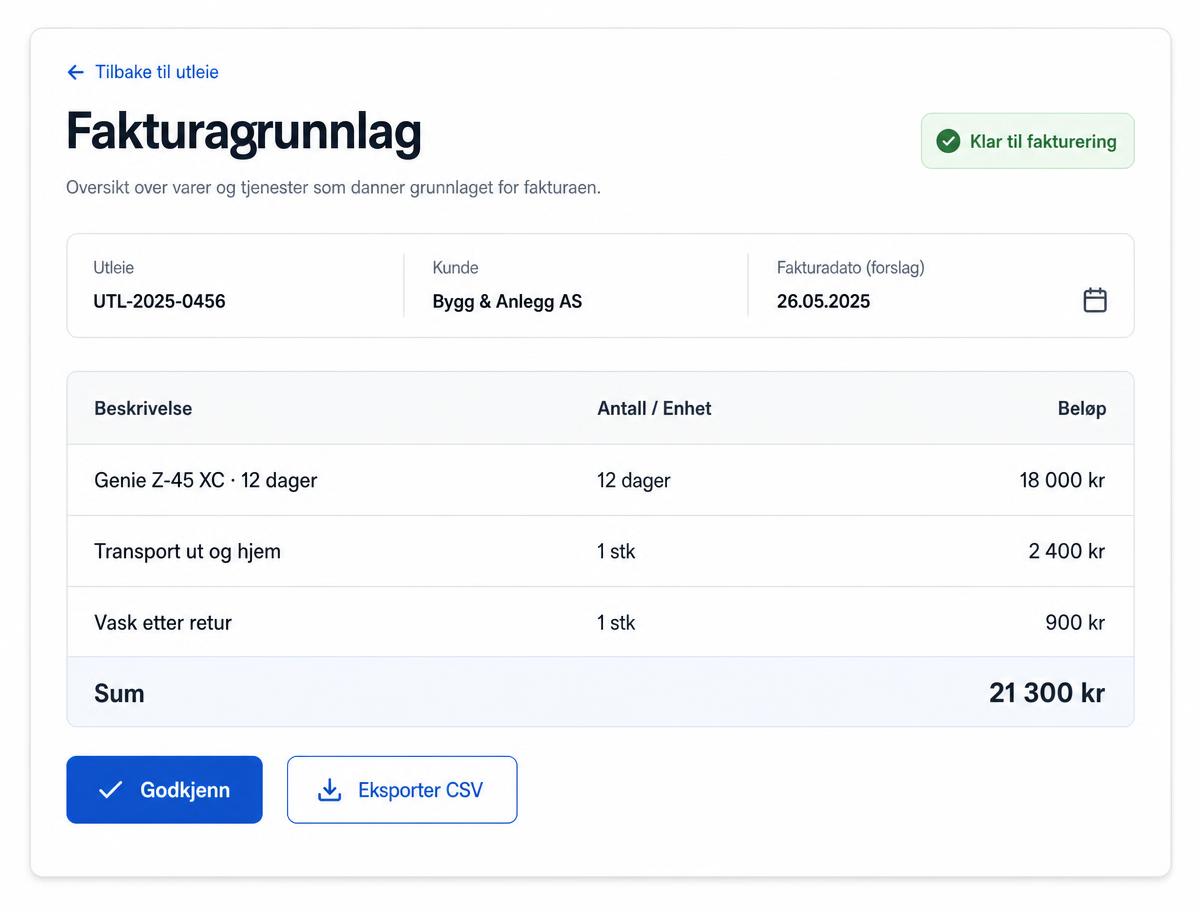This screenshot has height=912, width=1200.
Task: Click the Antall / Enhet column header
Action: (x=654, y=408)
